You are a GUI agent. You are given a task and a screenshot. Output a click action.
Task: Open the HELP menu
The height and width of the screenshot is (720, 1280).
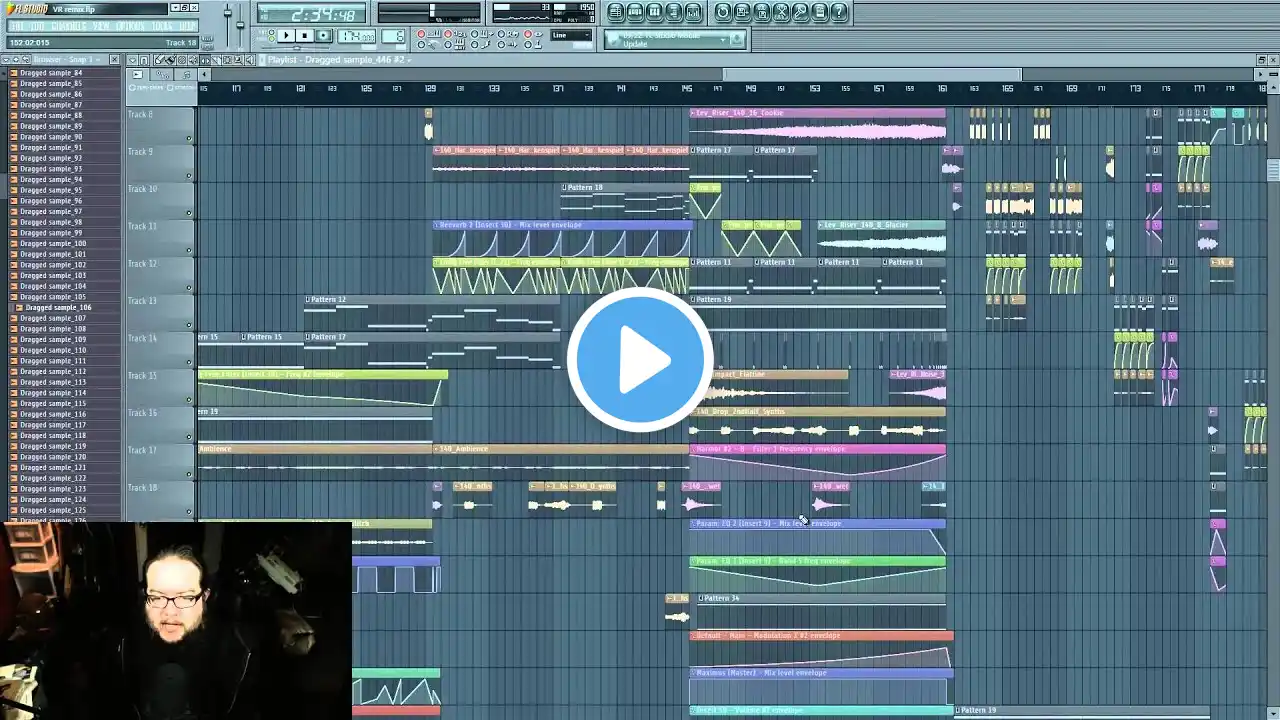point(187,26)
